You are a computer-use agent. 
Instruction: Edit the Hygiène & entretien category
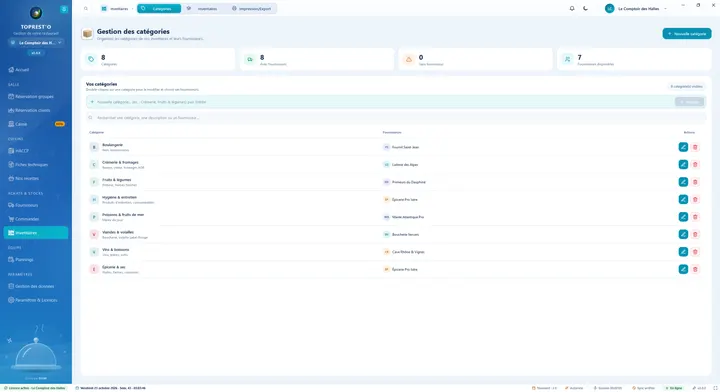pos(683,199)
